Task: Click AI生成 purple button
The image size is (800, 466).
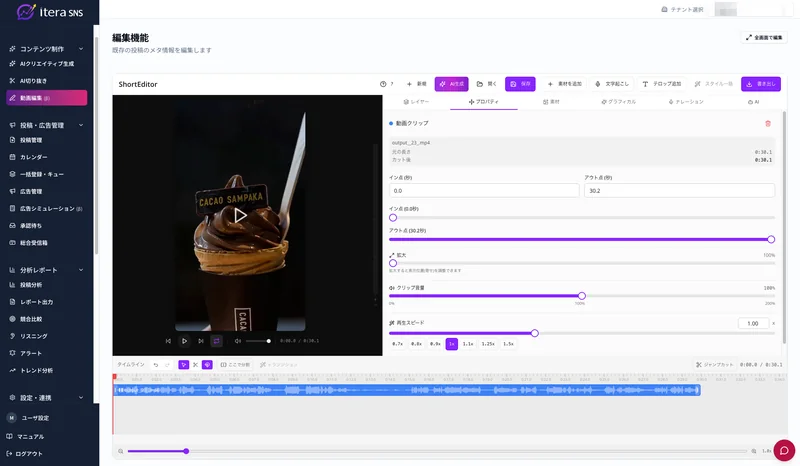Action: click(452, 84)
